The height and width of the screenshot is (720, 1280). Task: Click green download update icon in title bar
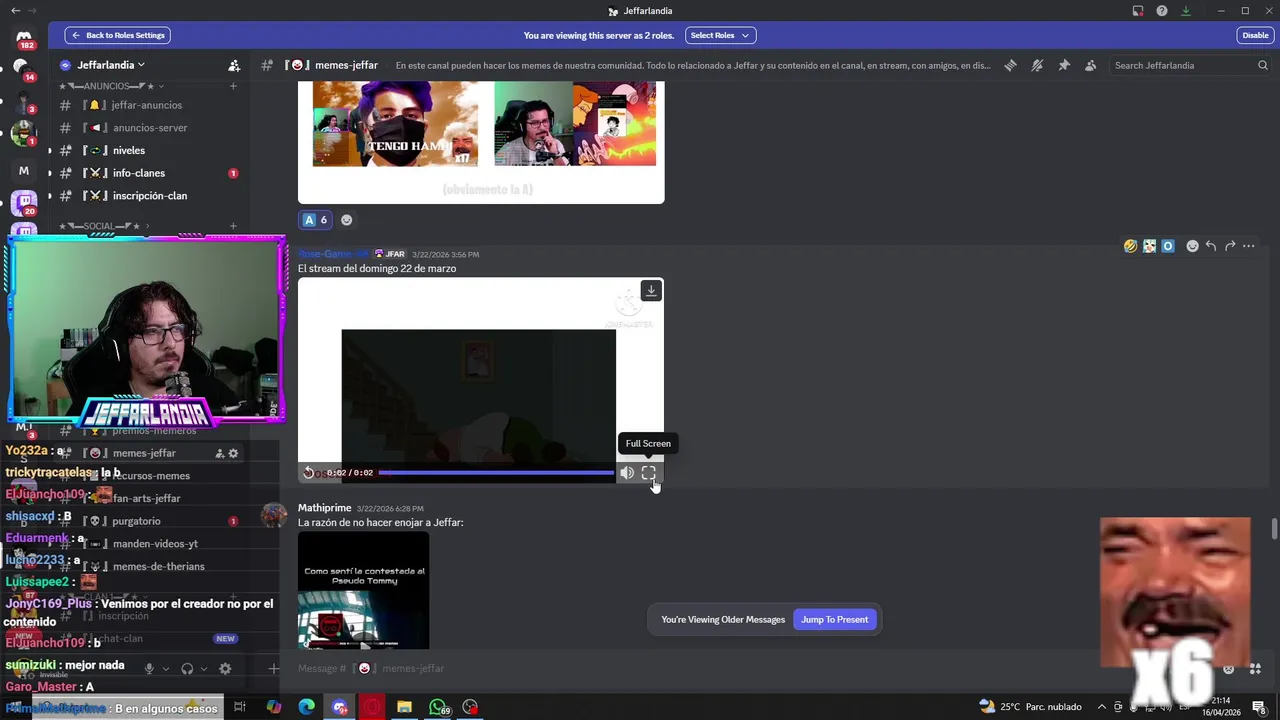[x=1186, y=11]
